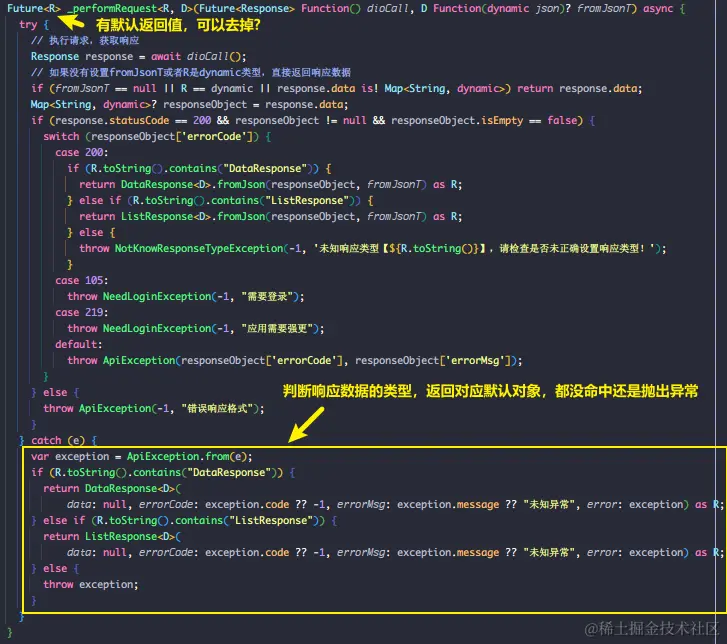Click 'responseObject['errorMsg']' argument
This screenshot has height=644, width=727.
(x=434, y=360)
